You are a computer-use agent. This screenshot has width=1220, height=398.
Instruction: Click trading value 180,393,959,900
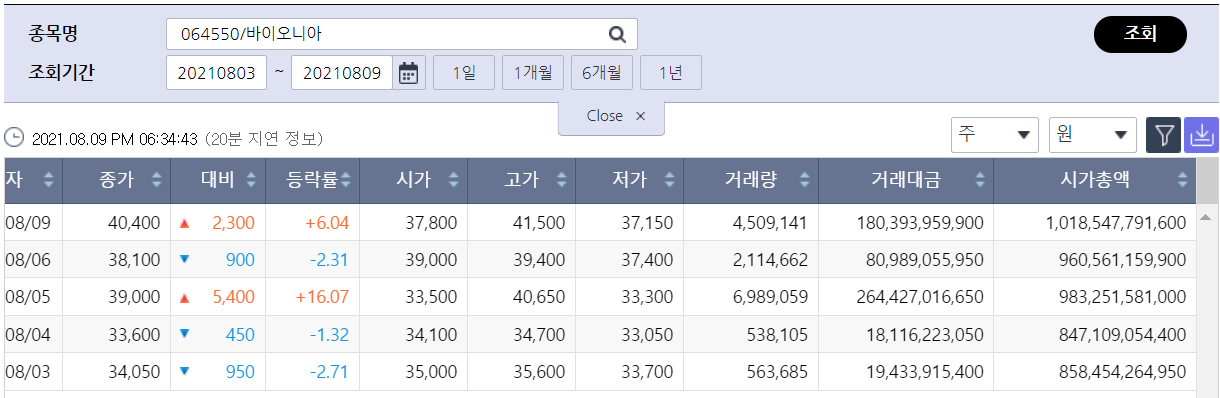pyautogui.click(x=920, y=222)
